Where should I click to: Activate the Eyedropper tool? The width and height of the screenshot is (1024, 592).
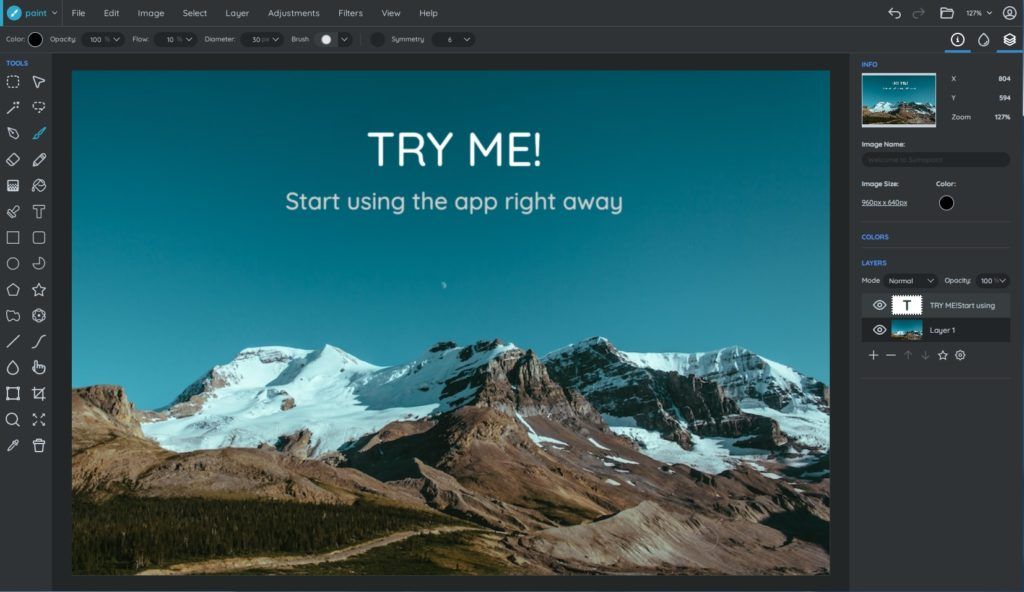pos(13,445)
